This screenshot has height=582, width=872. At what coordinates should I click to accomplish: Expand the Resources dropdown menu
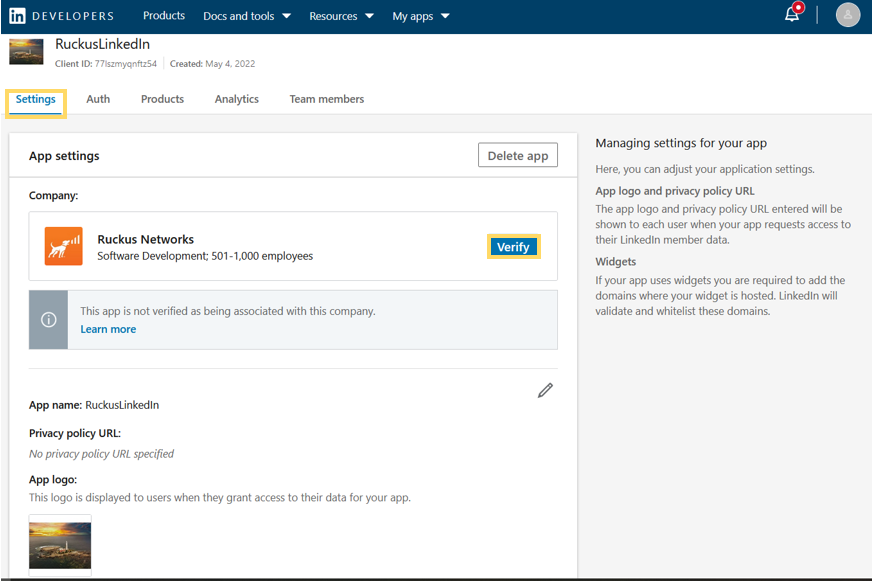pos(341,16)
